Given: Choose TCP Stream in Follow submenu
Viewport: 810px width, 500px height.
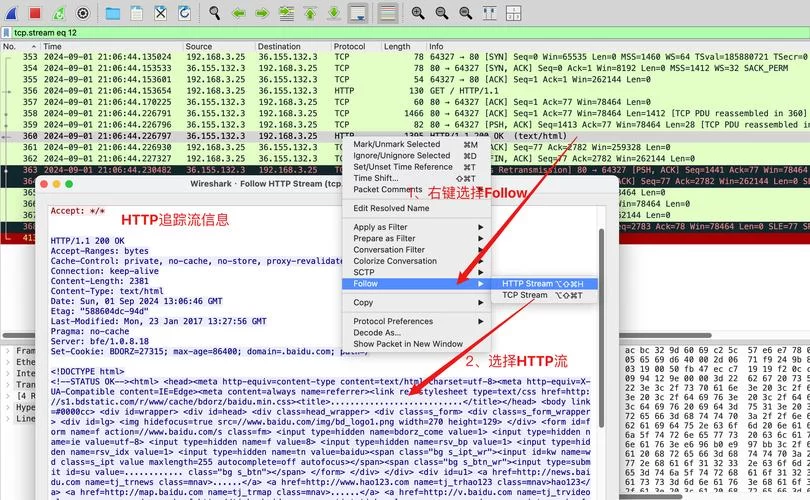Looking at the screenshot, I should pos(544,295).
